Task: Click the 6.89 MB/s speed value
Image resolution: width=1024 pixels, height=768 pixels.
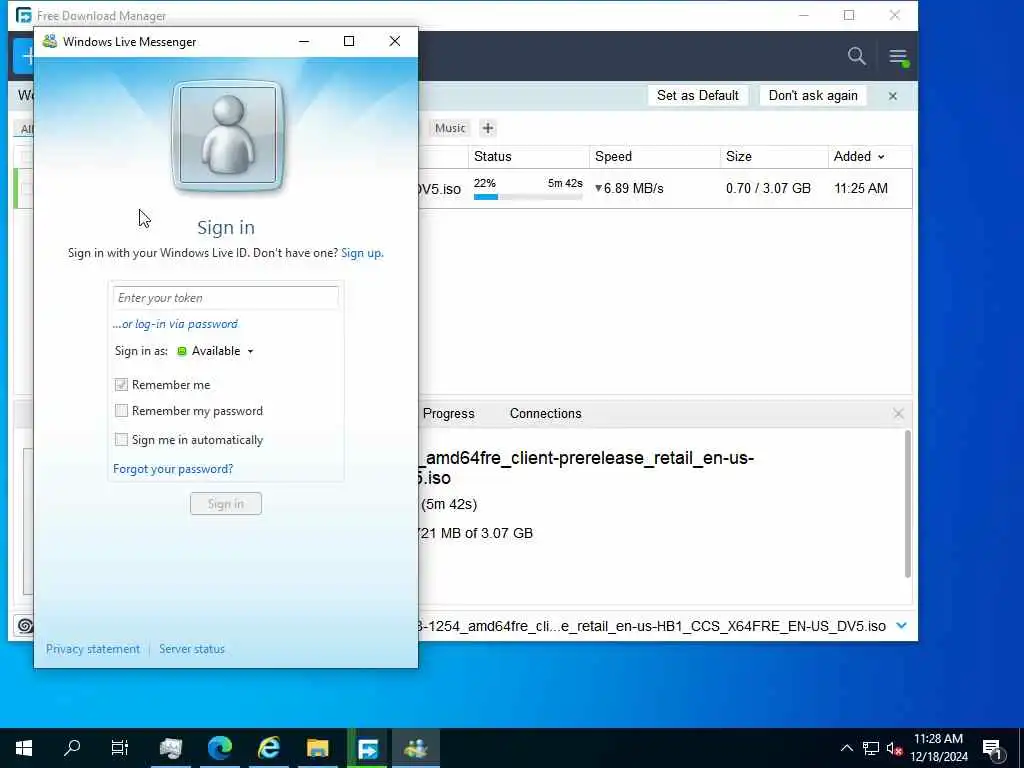Action: (x=629, y=189)
